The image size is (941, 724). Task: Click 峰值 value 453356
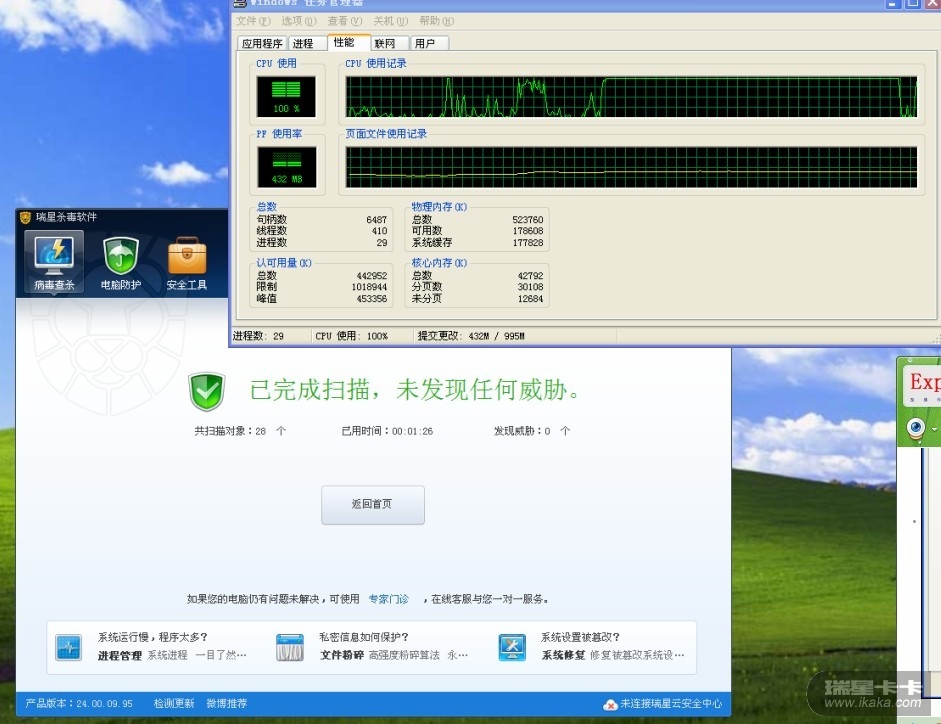tap(371, 298)
